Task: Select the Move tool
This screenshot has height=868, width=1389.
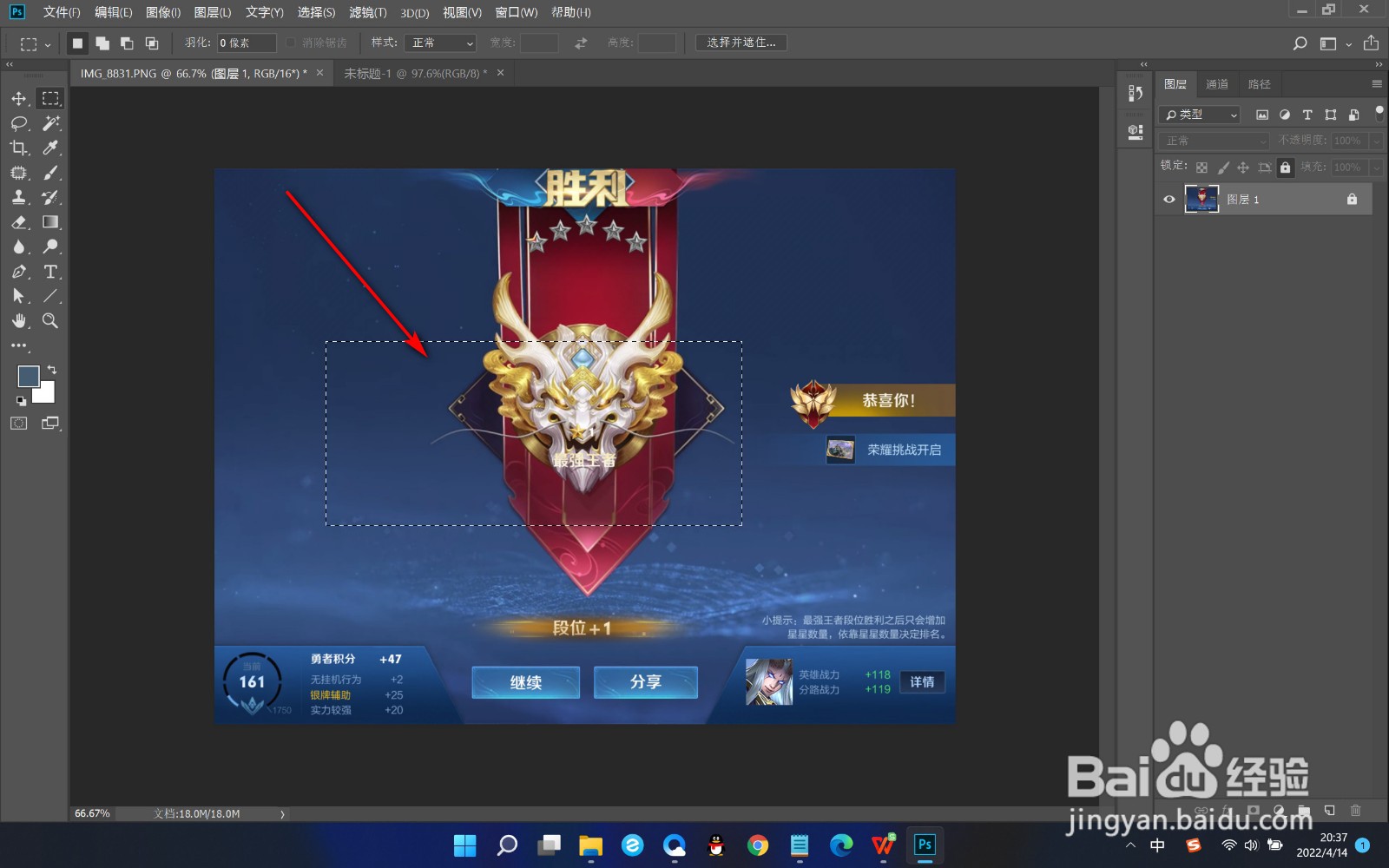Action: click(19, 98)
